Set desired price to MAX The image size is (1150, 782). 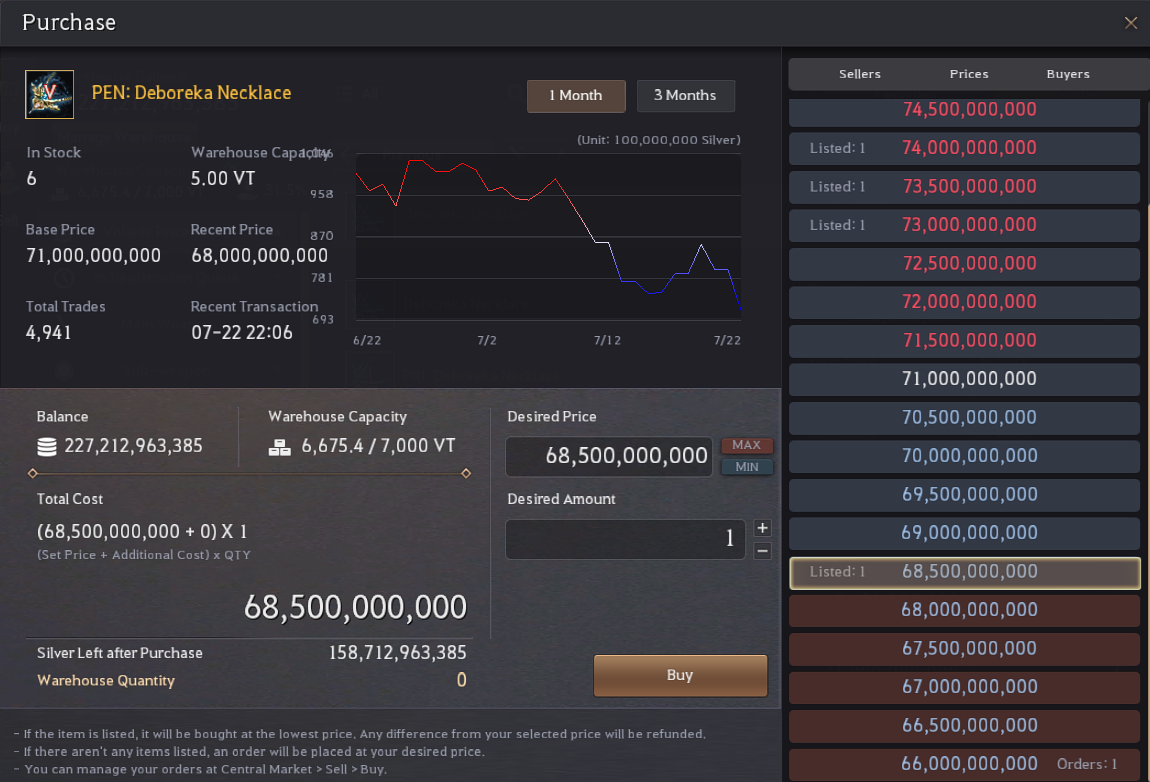coord(747,445)
